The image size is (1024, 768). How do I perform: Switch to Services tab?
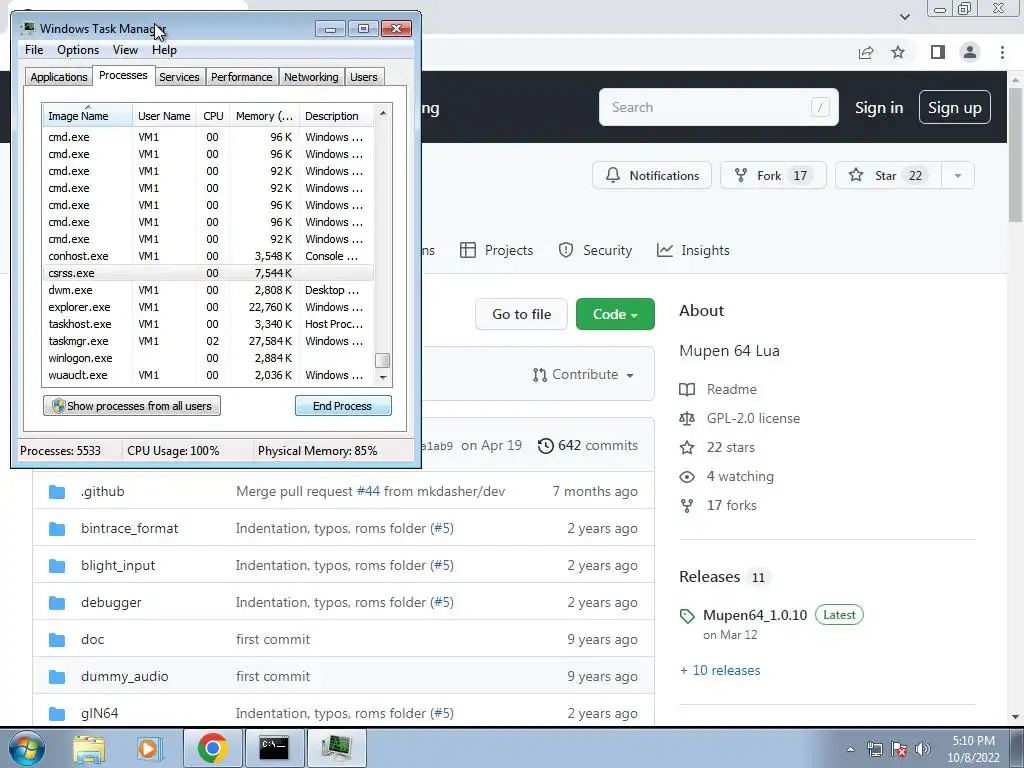pos(179,77)
